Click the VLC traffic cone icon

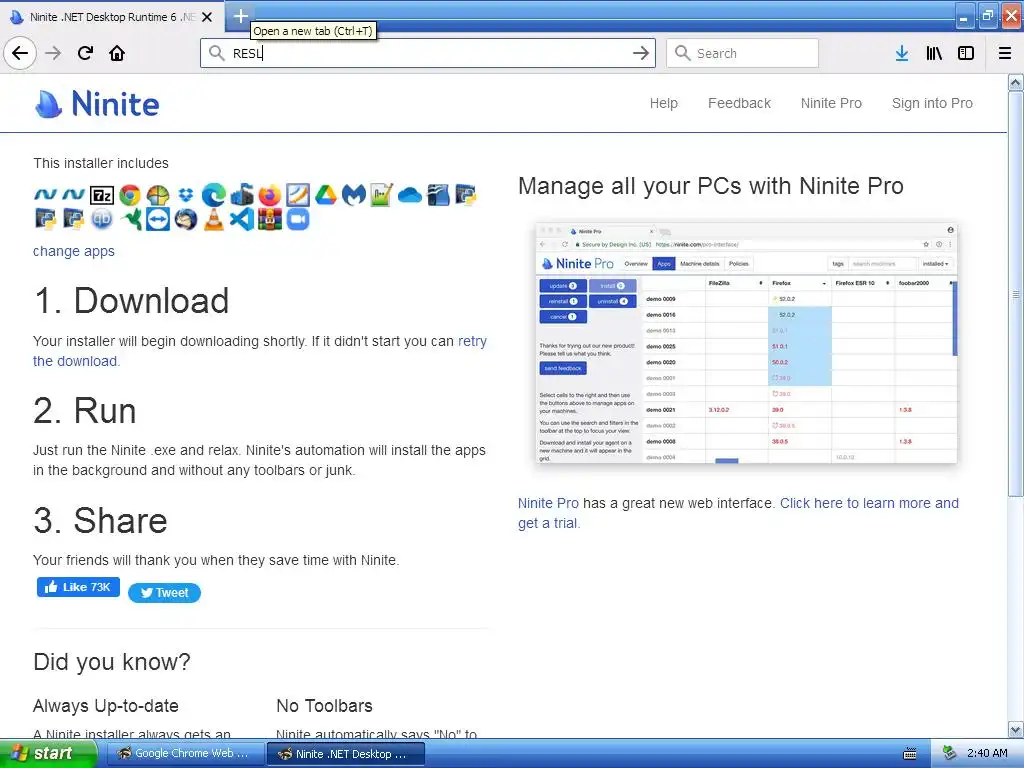pyautogui.click(x=214, y=219)
